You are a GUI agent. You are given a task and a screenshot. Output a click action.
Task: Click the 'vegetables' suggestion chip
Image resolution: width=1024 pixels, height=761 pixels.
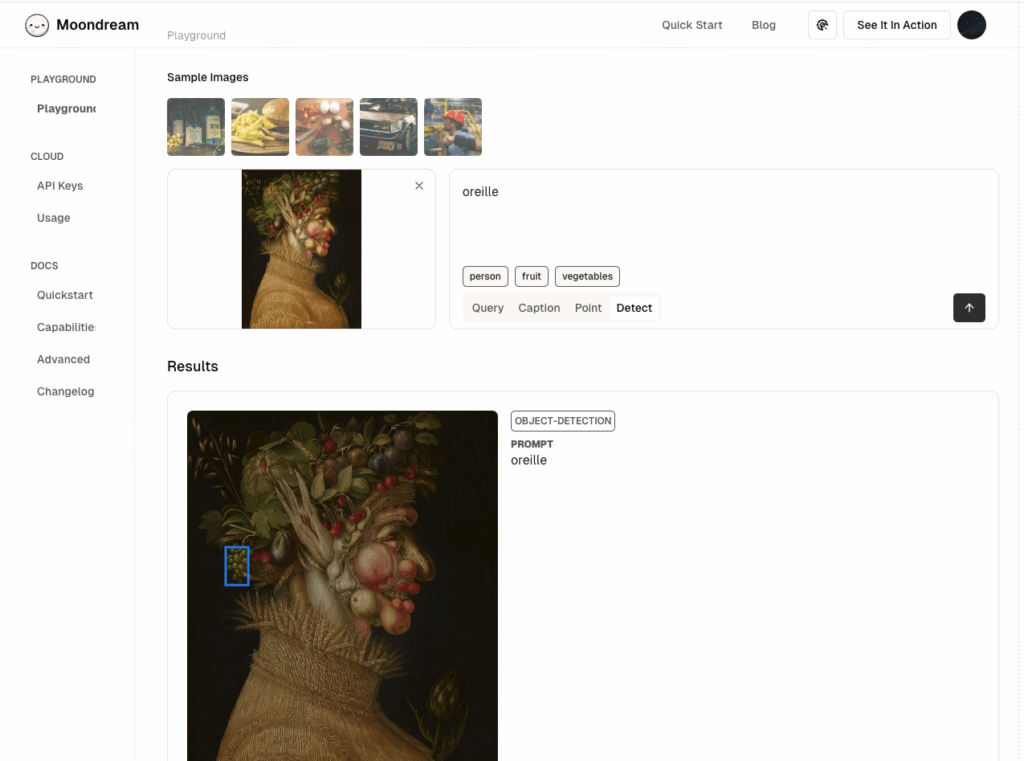click(587, 276)
